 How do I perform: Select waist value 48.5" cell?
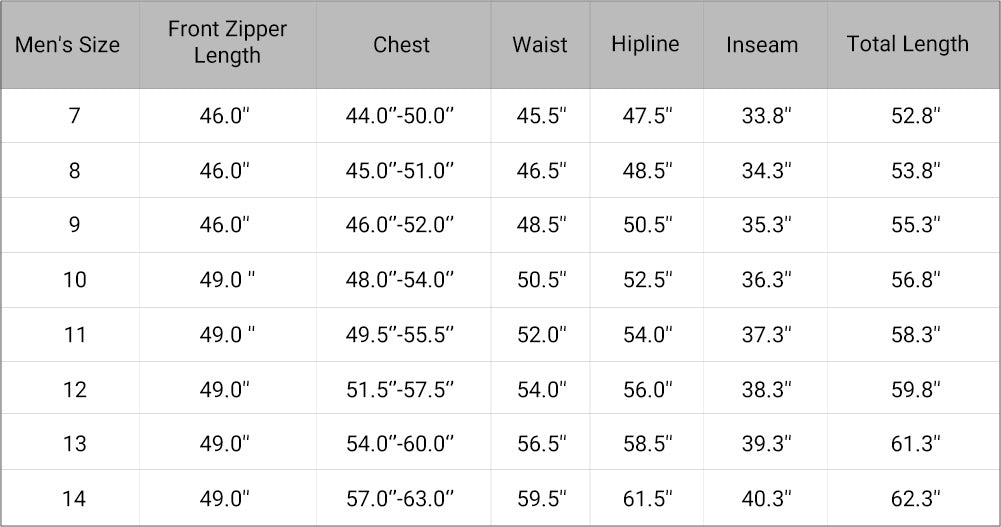pos(541,225)
